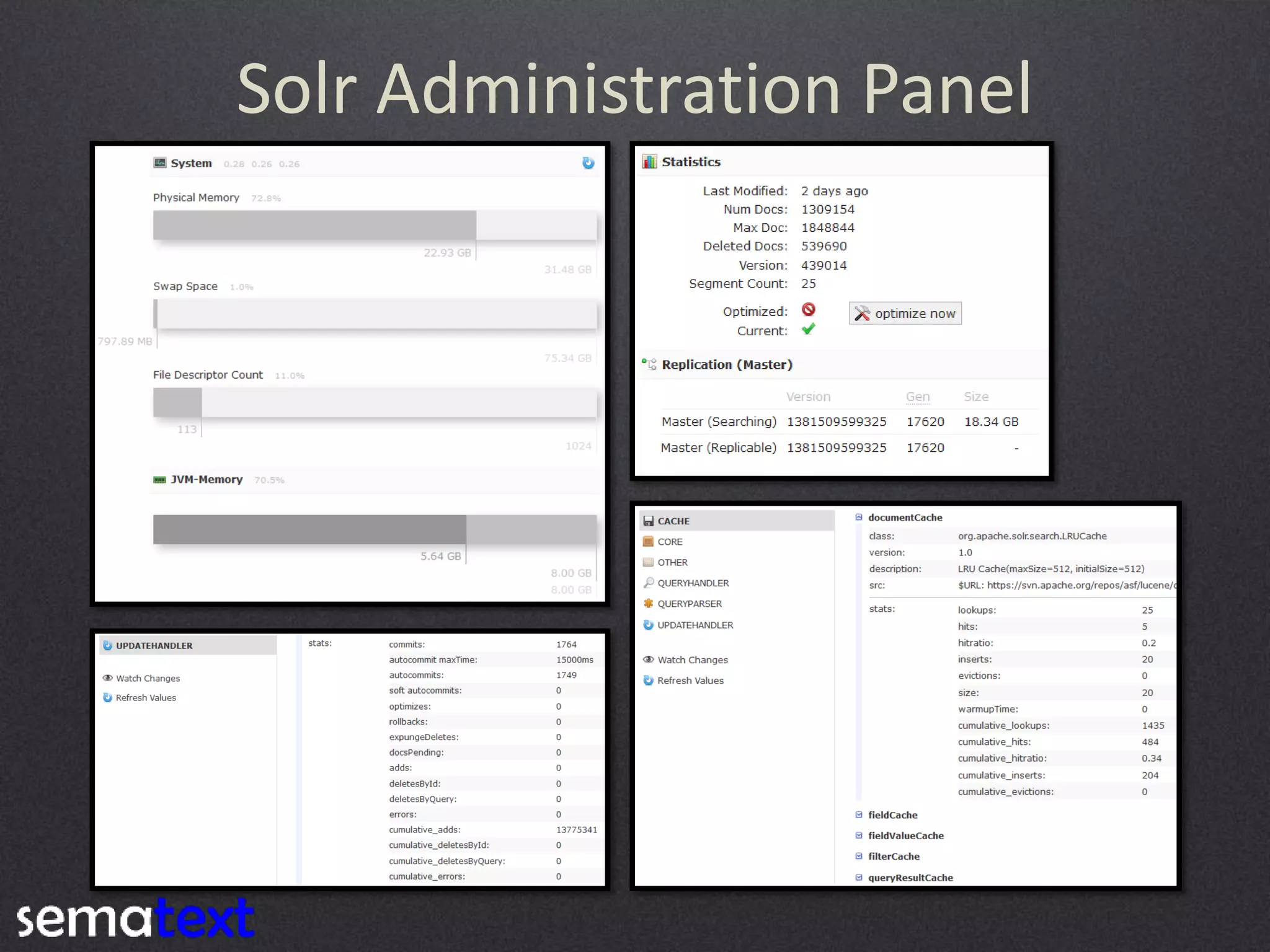Click the CACHE floppy disk icon
Image resolution: width=1270 pixels, height=952 pixels.
coord(649,521)
